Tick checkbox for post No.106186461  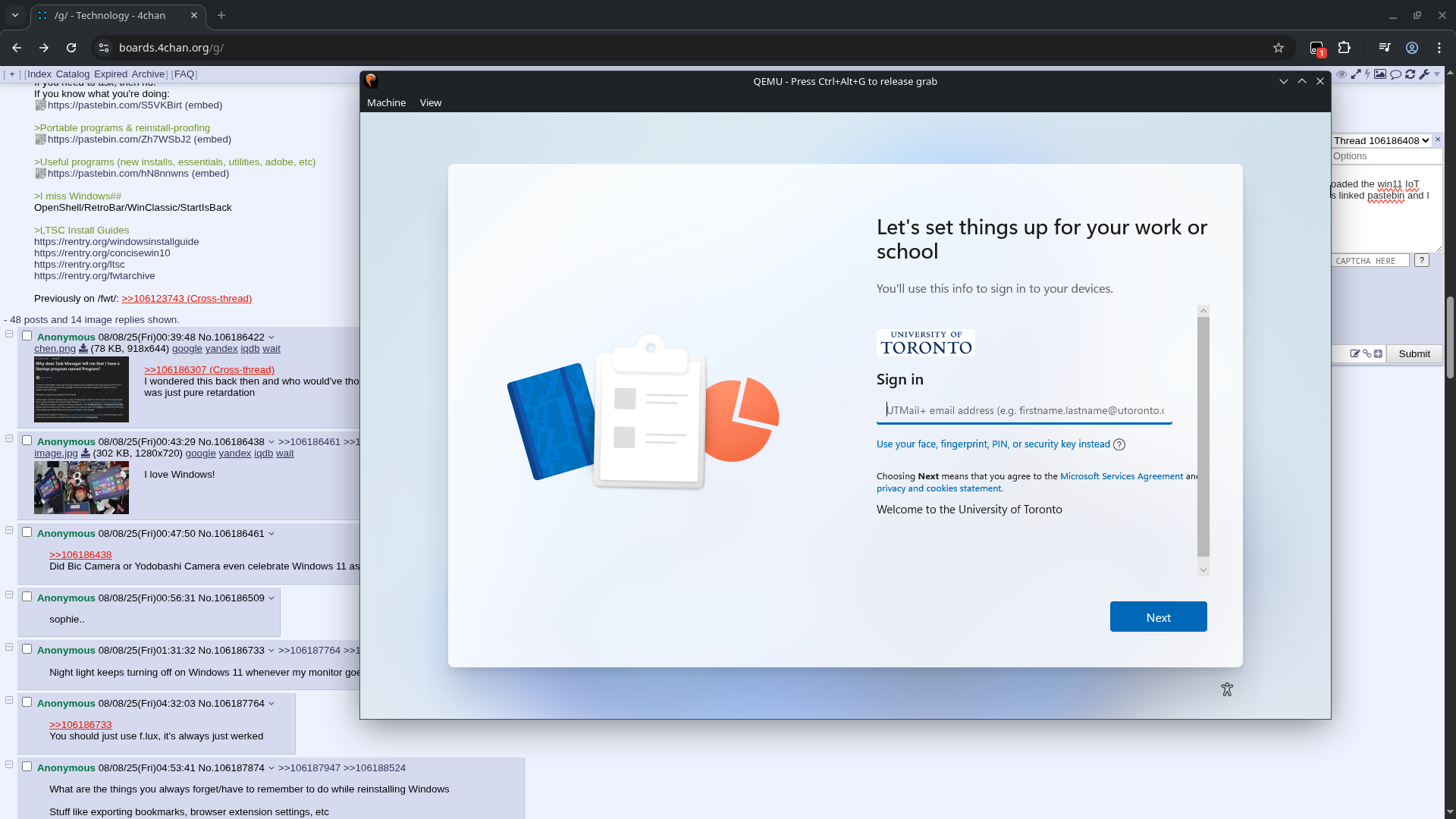coord(27,532)
